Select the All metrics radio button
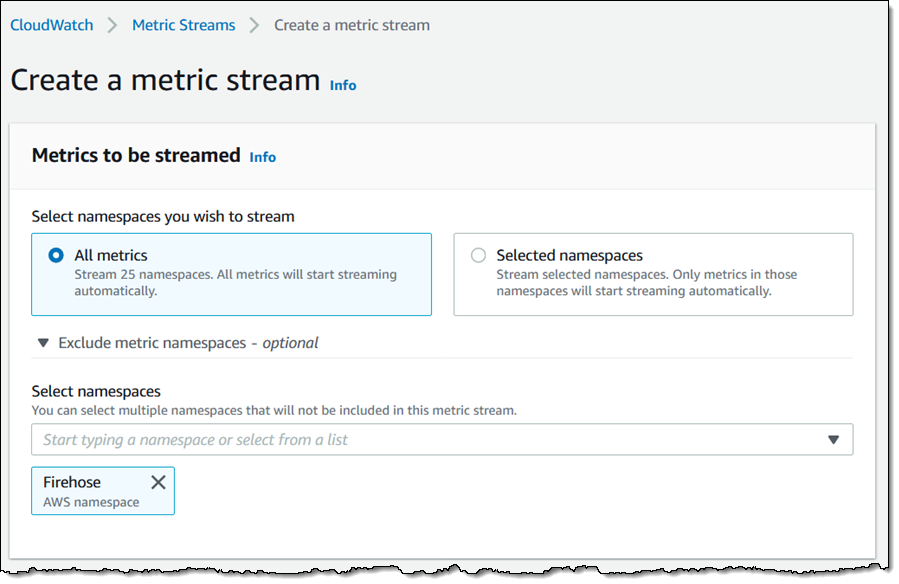This screenshot has width=899, height=584. pyautogui.click(x=56, y=256)
